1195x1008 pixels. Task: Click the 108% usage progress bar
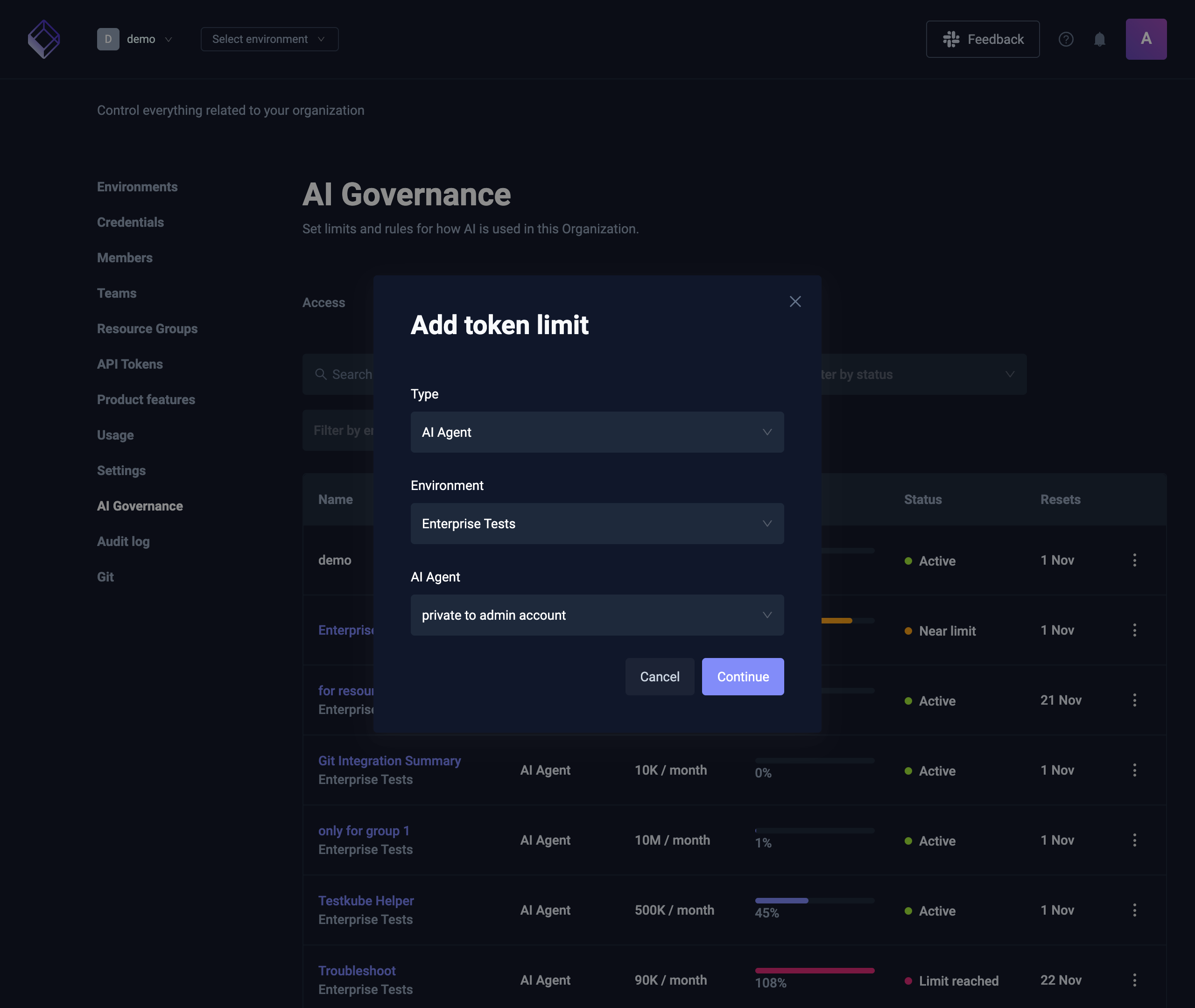pos(815,970)
